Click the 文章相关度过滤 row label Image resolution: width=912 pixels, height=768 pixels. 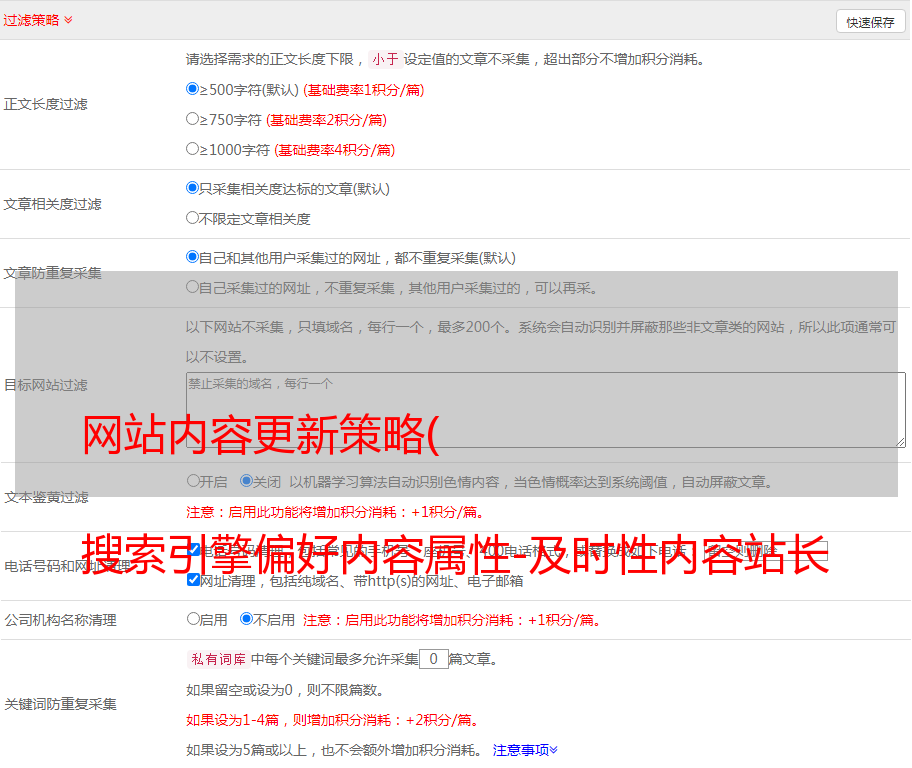pos(52,204)
